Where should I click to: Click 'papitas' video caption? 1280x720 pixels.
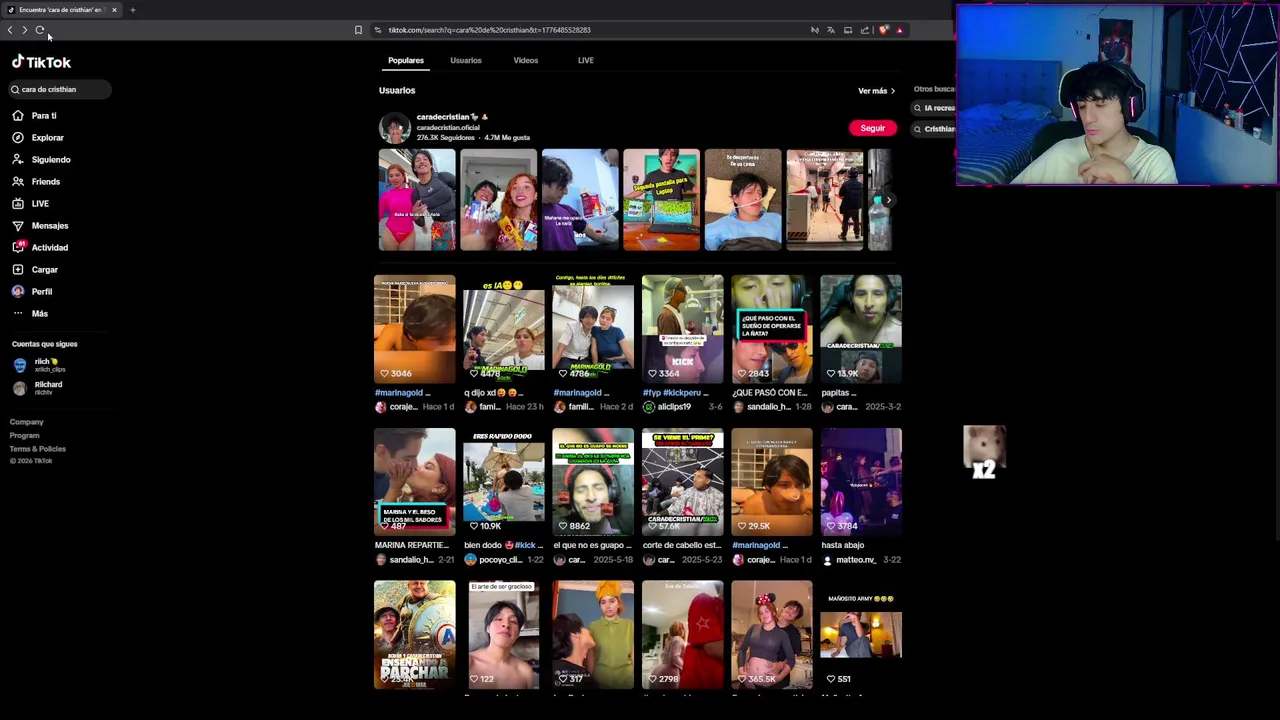(x=840, y=393)
